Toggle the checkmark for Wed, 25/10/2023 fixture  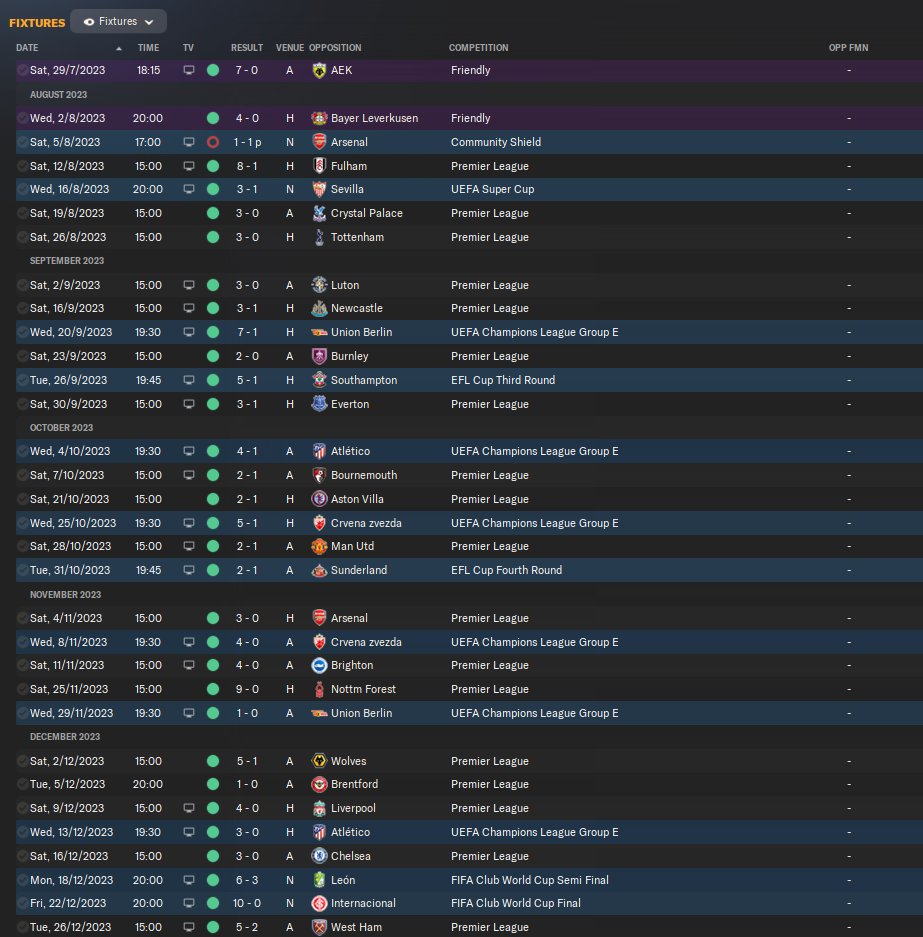pos(22,523)
